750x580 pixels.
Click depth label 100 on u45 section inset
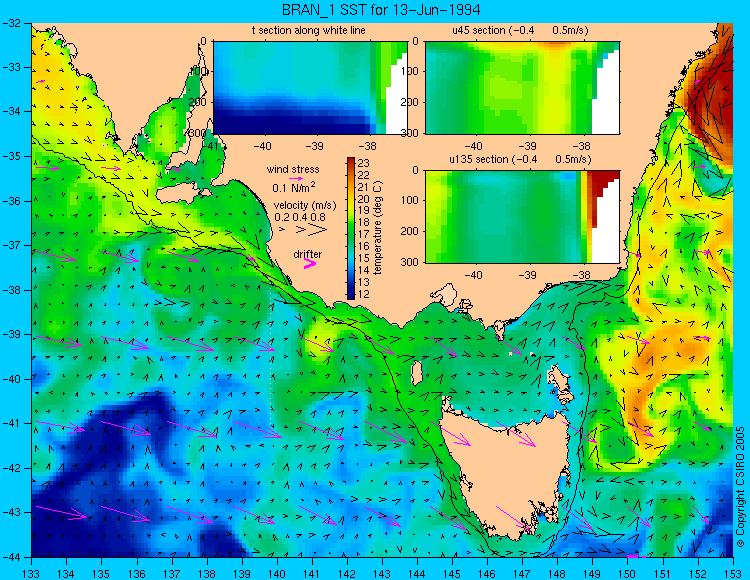coord(409,71)
